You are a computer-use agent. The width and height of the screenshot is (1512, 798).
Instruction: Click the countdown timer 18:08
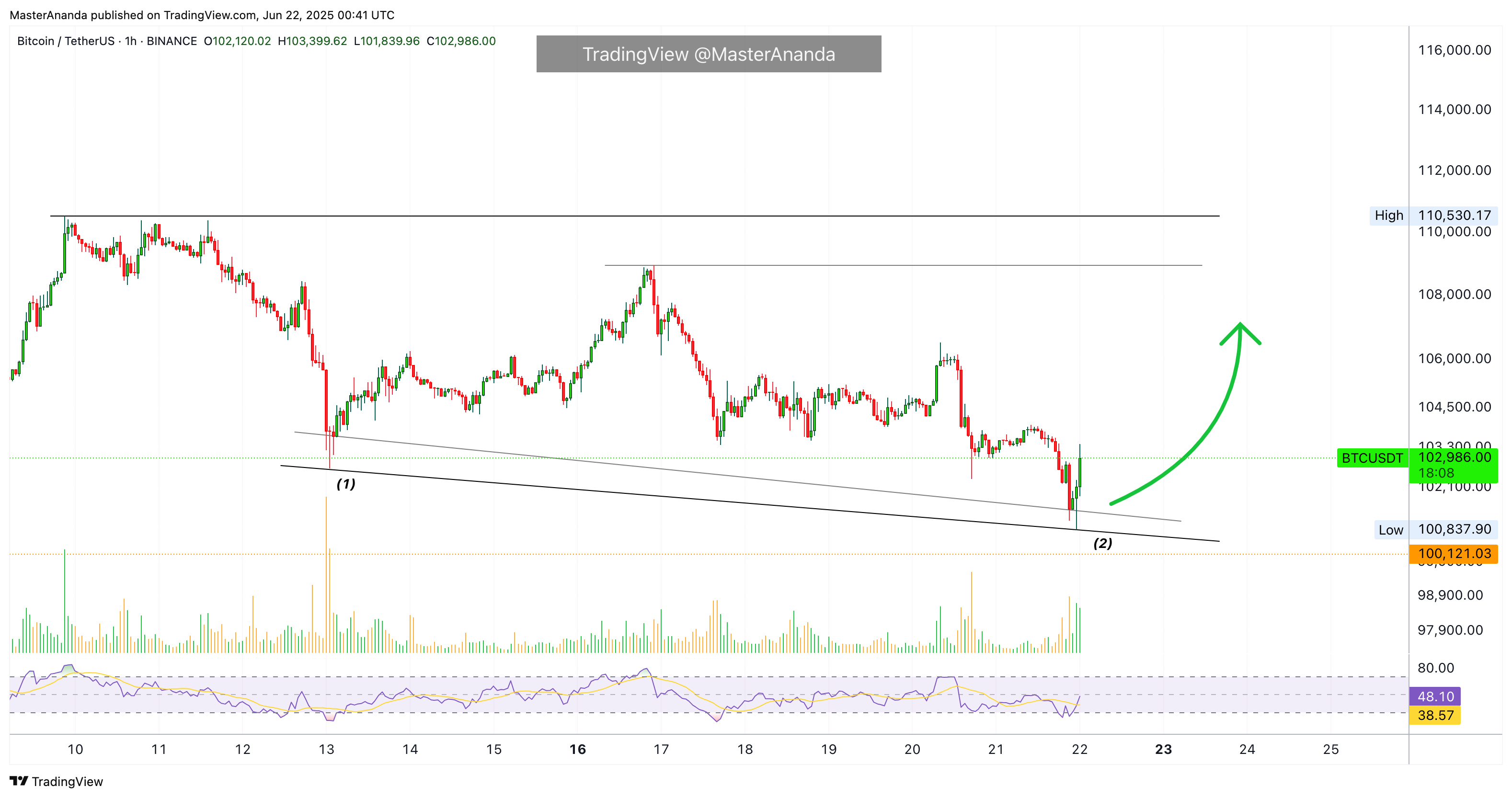tap(1436, 473)
